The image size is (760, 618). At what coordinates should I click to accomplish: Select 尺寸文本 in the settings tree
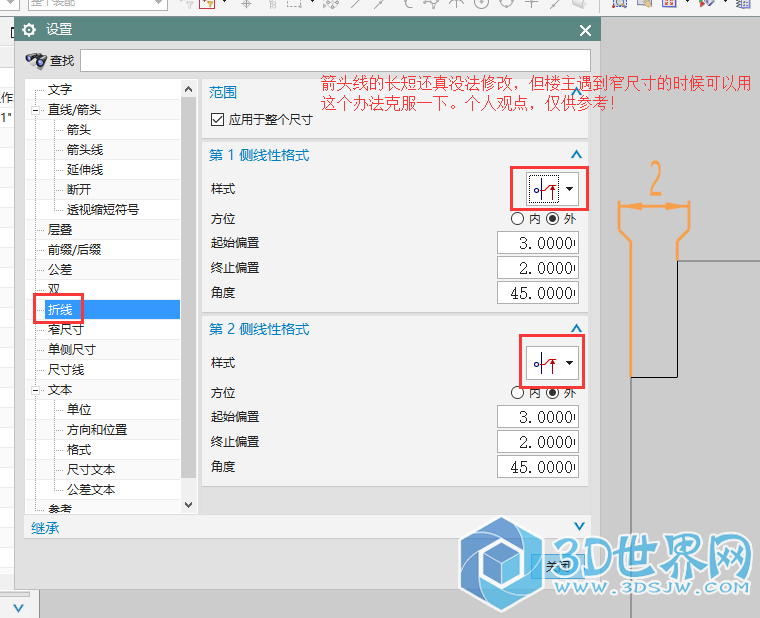(91, 470)
